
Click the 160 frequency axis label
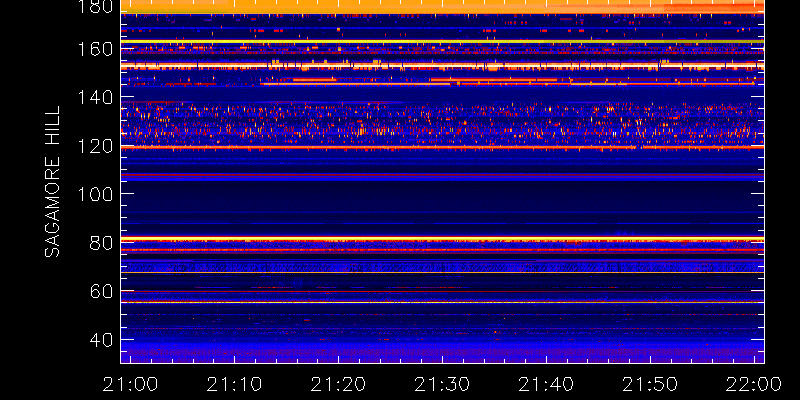click(95, 49)
